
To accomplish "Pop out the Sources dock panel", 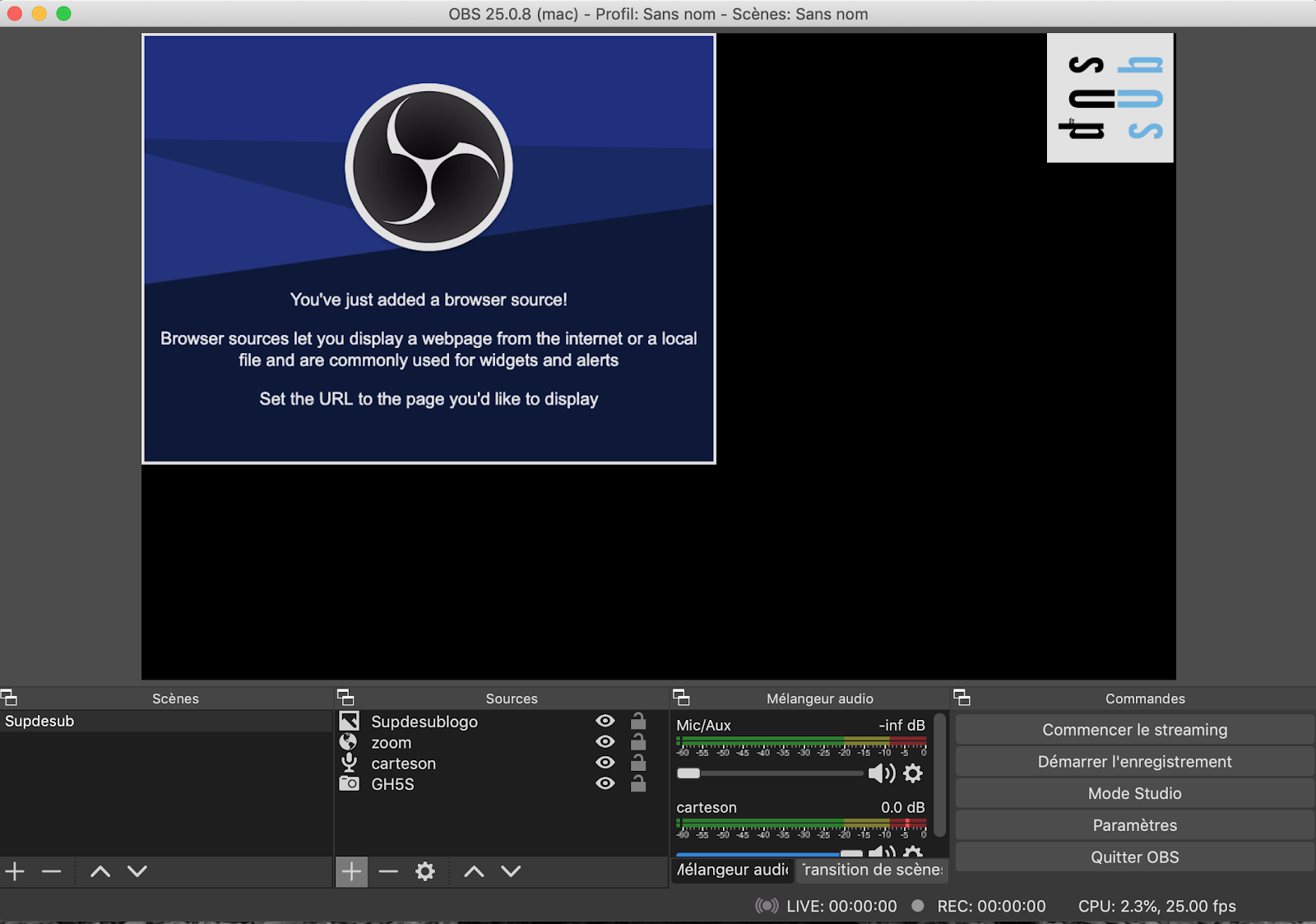I will pos(345,698).
